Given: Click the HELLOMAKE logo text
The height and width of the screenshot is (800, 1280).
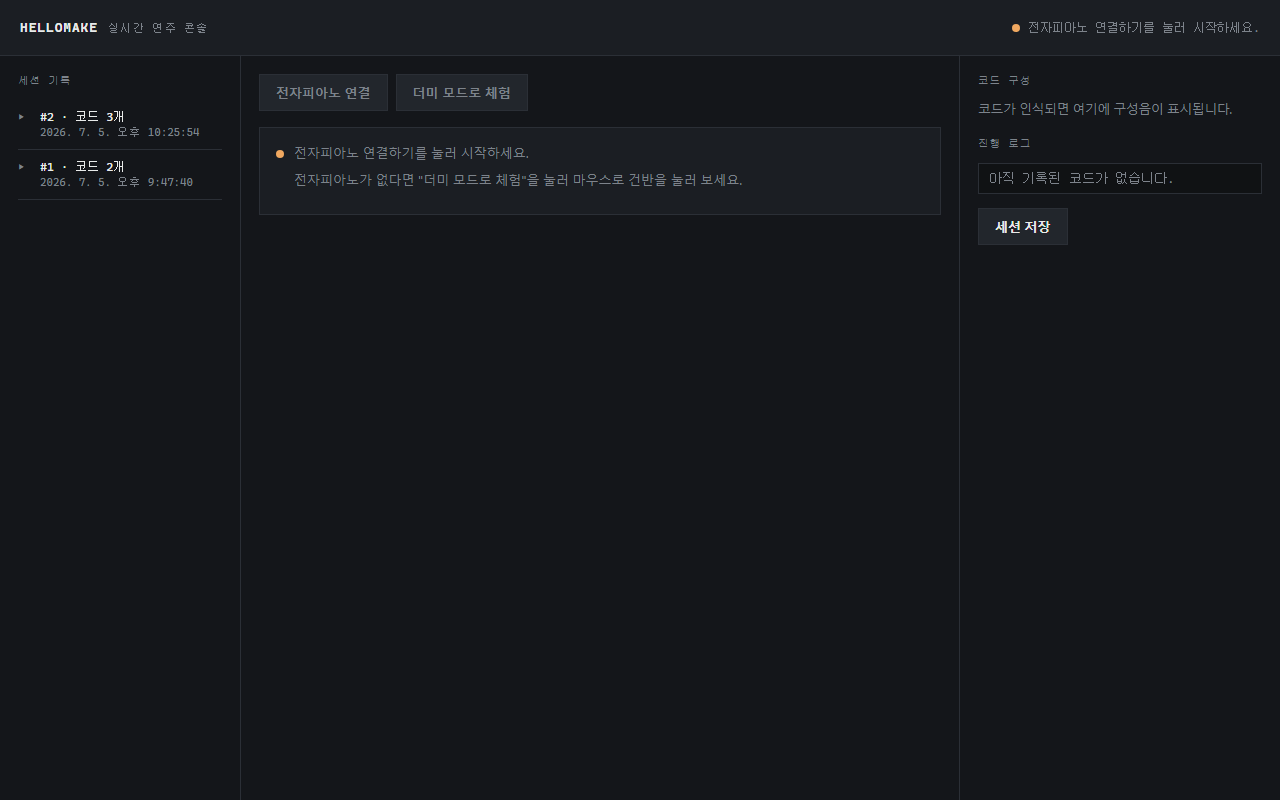Looking at the screenshot, I should tap(59, 28).
